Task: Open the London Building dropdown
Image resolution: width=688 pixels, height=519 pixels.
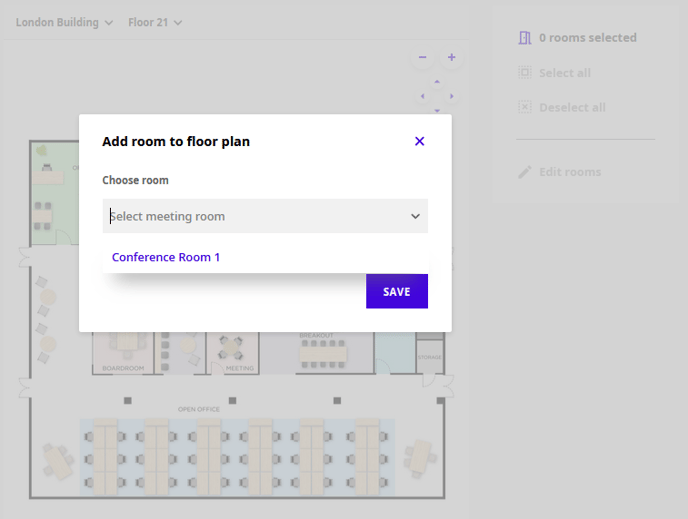Action: coord(64,22)
